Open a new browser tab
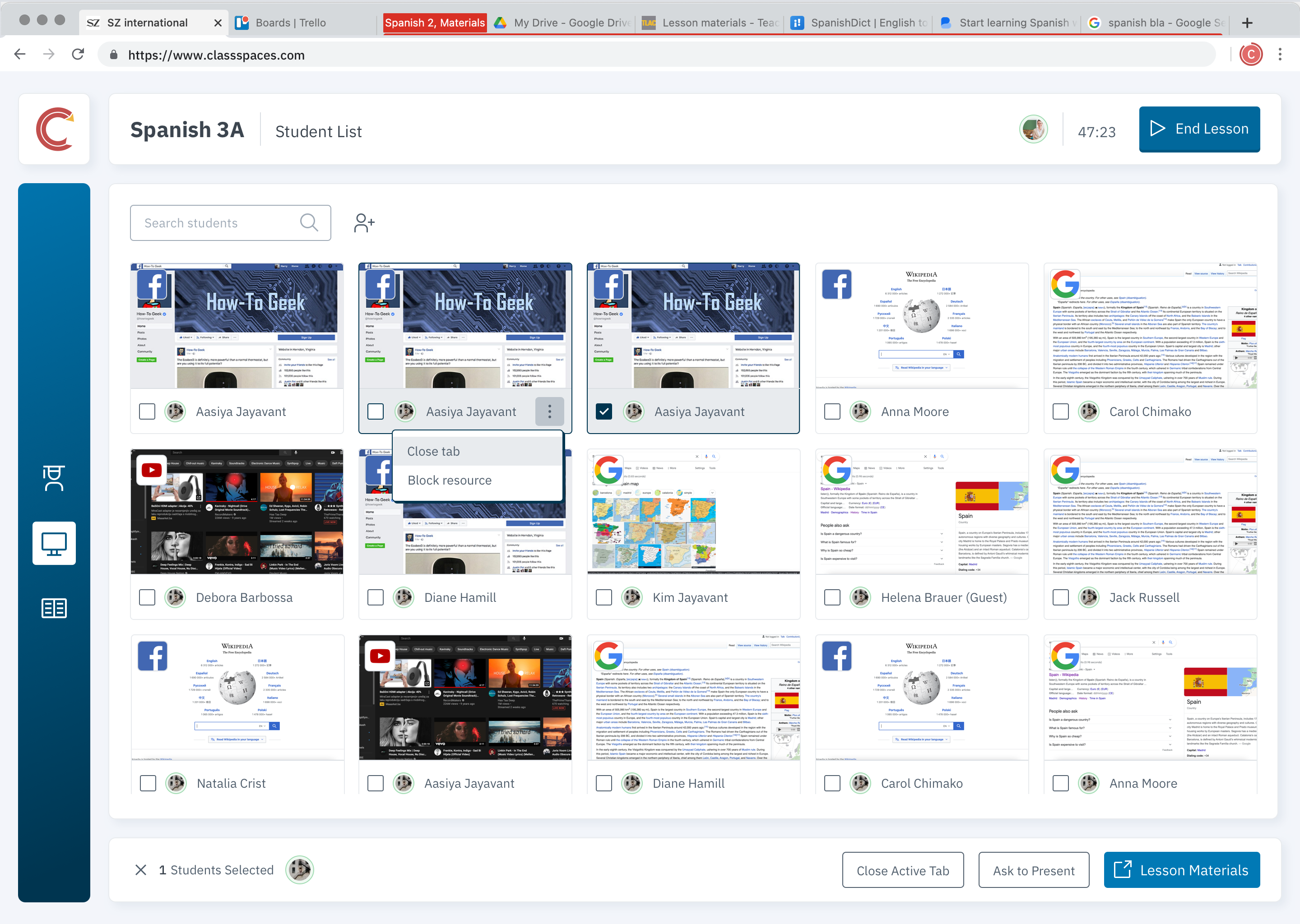 click(1248, 23)
